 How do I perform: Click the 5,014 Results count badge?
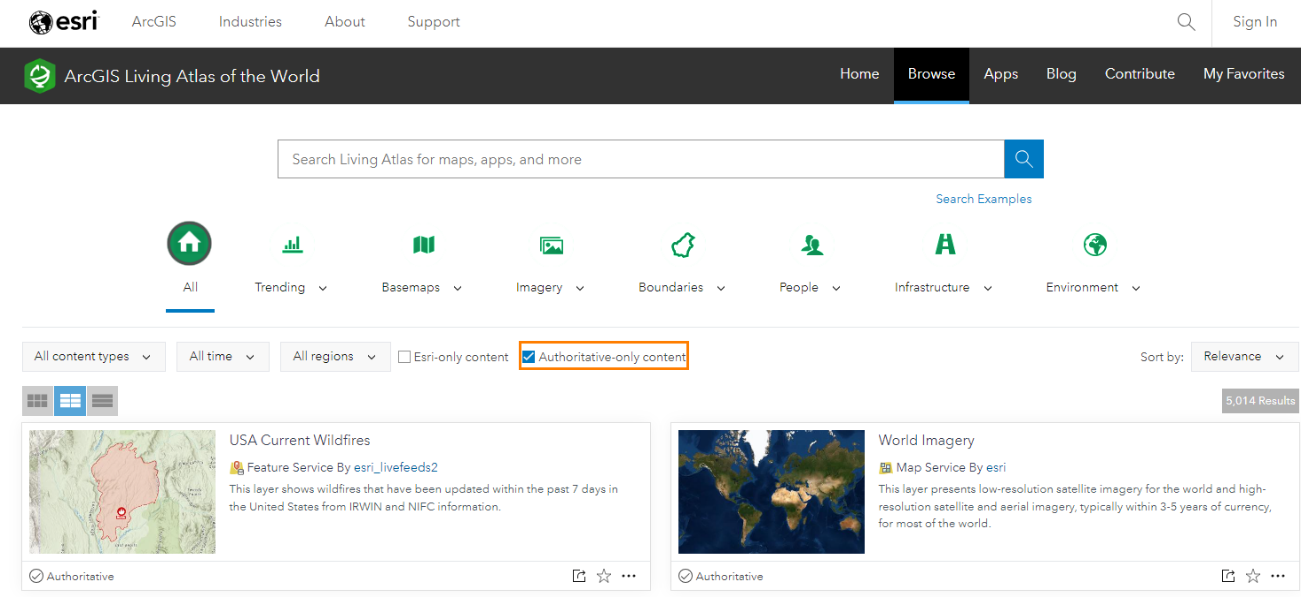(x=1260, y=401)
